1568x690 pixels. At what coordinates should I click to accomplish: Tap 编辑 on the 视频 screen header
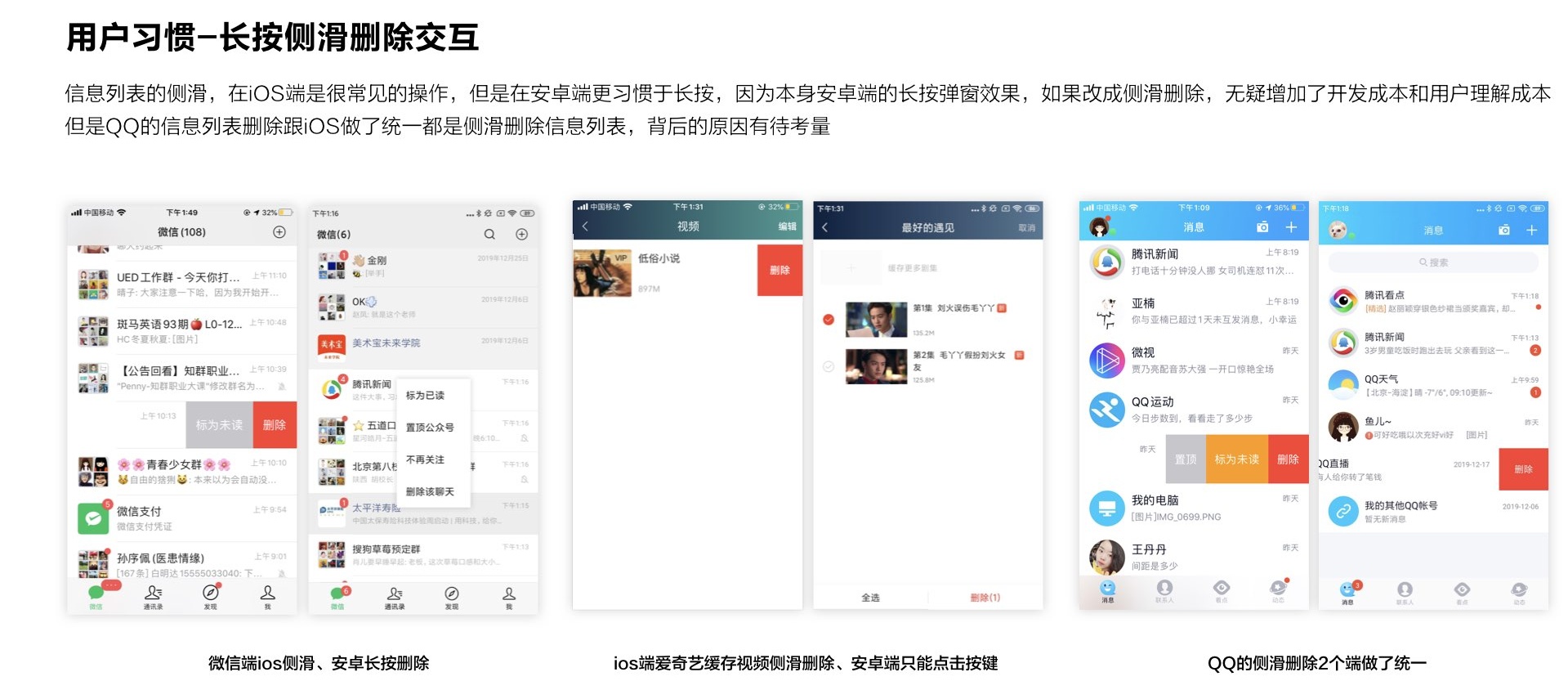coord(787,226)
